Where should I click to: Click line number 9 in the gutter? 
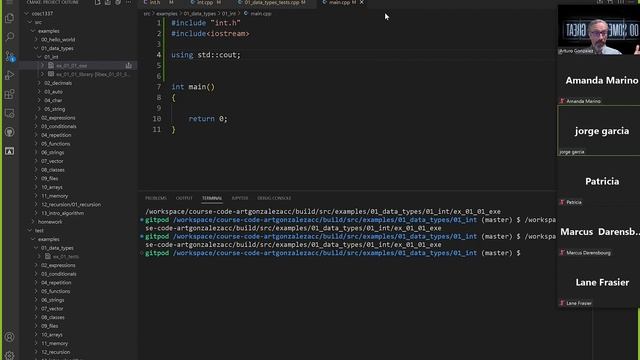tap(159, 108)
